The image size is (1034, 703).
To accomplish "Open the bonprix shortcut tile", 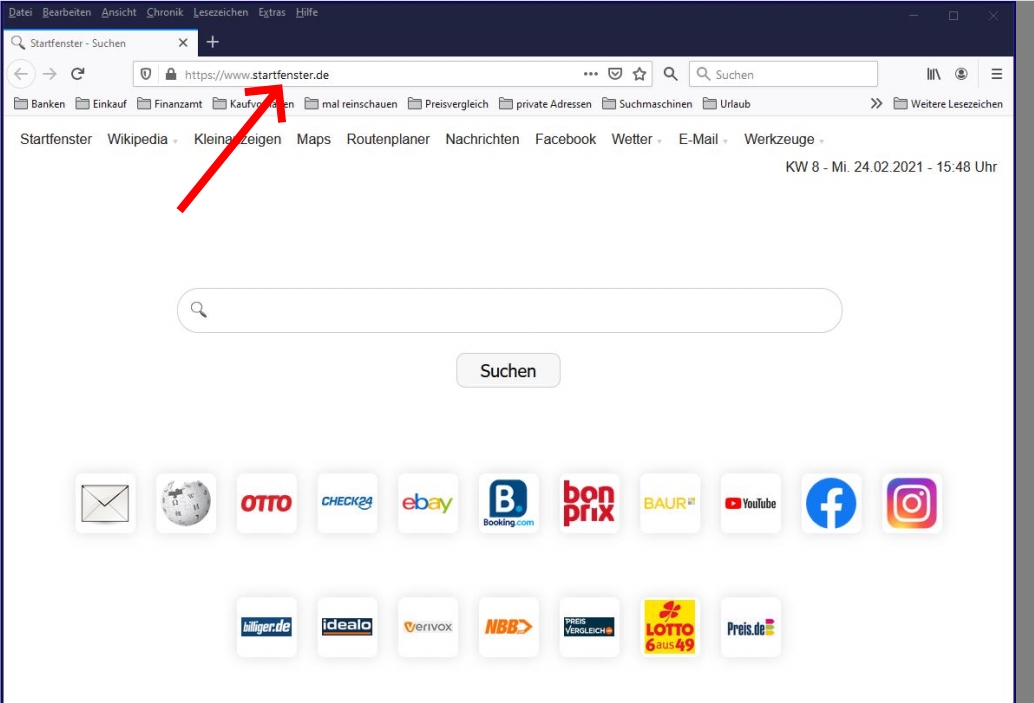I will pyautogui.click(x=589, y=503).
